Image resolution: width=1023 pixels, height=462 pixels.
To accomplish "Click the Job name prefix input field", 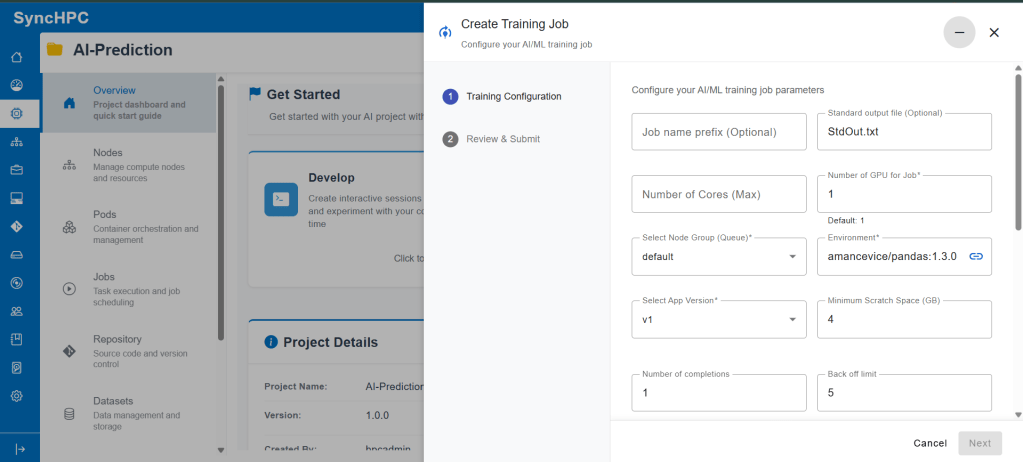I will [718, 132].
